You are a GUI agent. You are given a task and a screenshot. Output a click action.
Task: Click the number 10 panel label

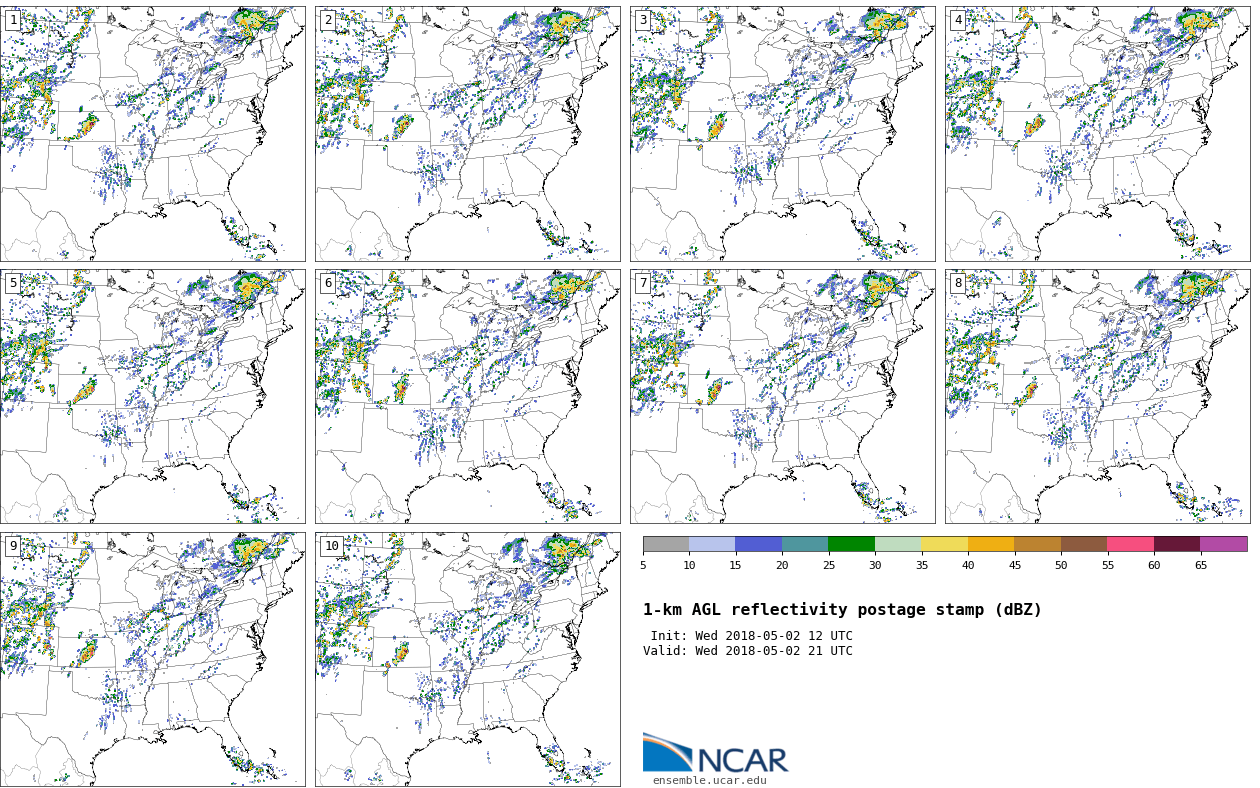331,546
